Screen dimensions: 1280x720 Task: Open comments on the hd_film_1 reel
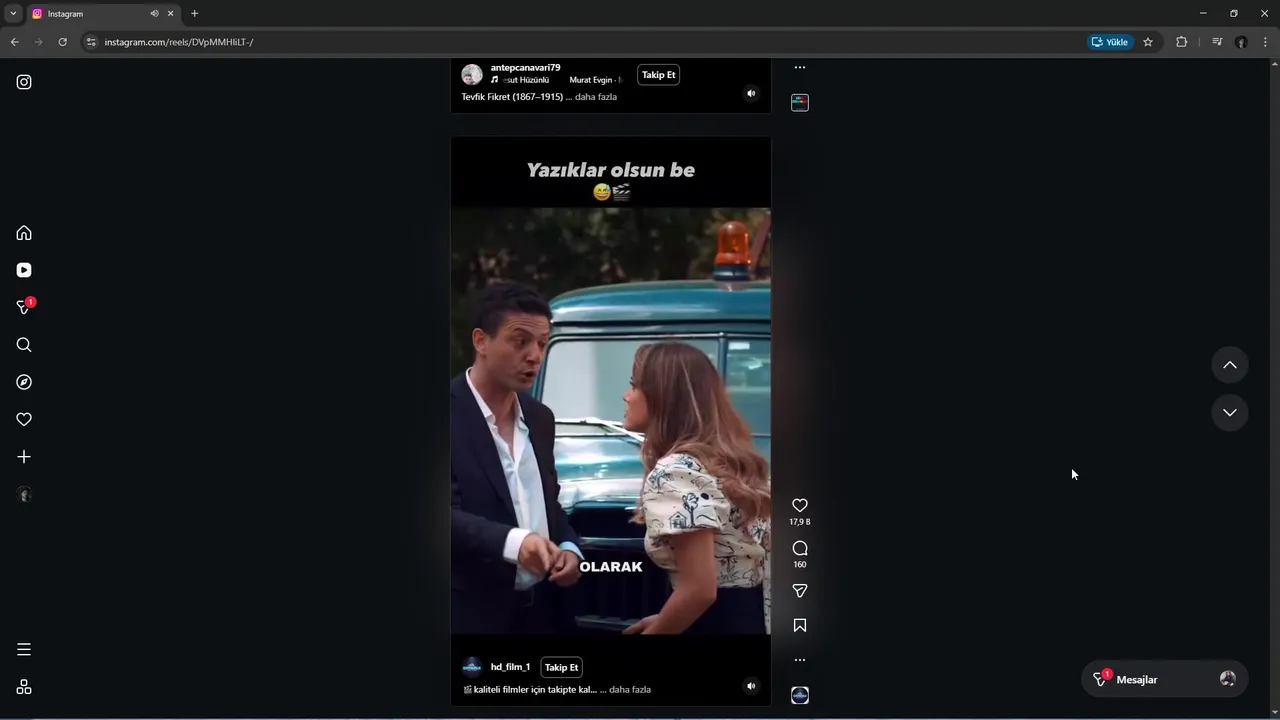point(800,548)
